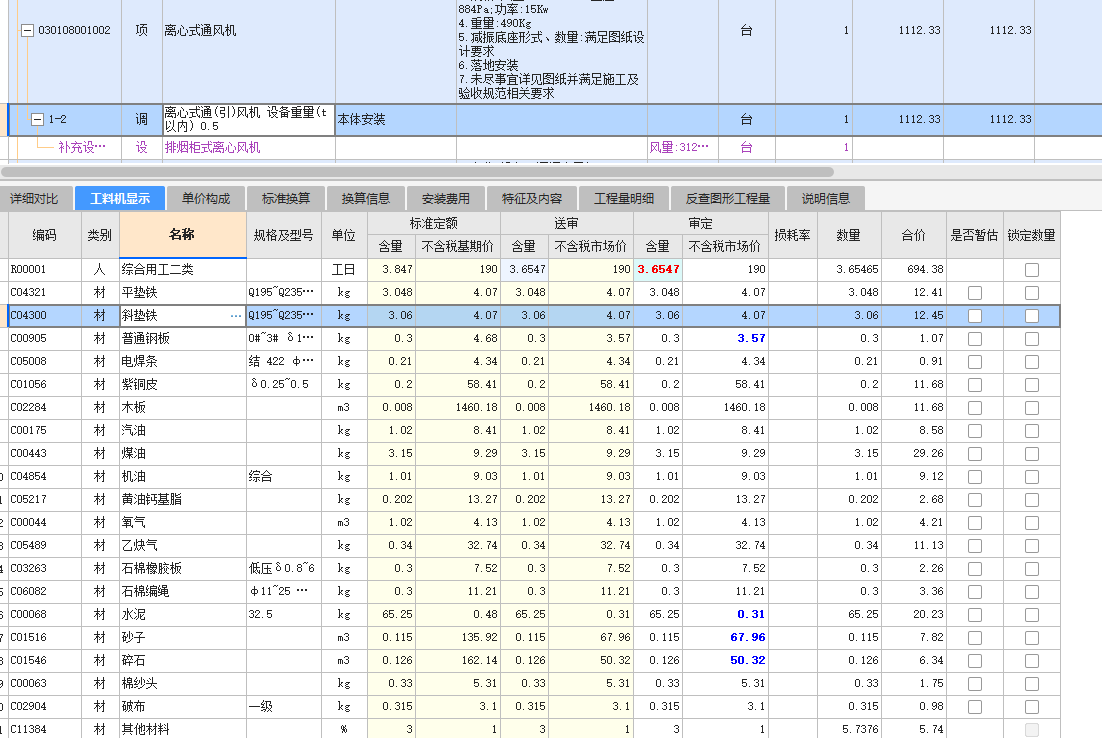Select the 黄油钙基脂 material name

152,500
